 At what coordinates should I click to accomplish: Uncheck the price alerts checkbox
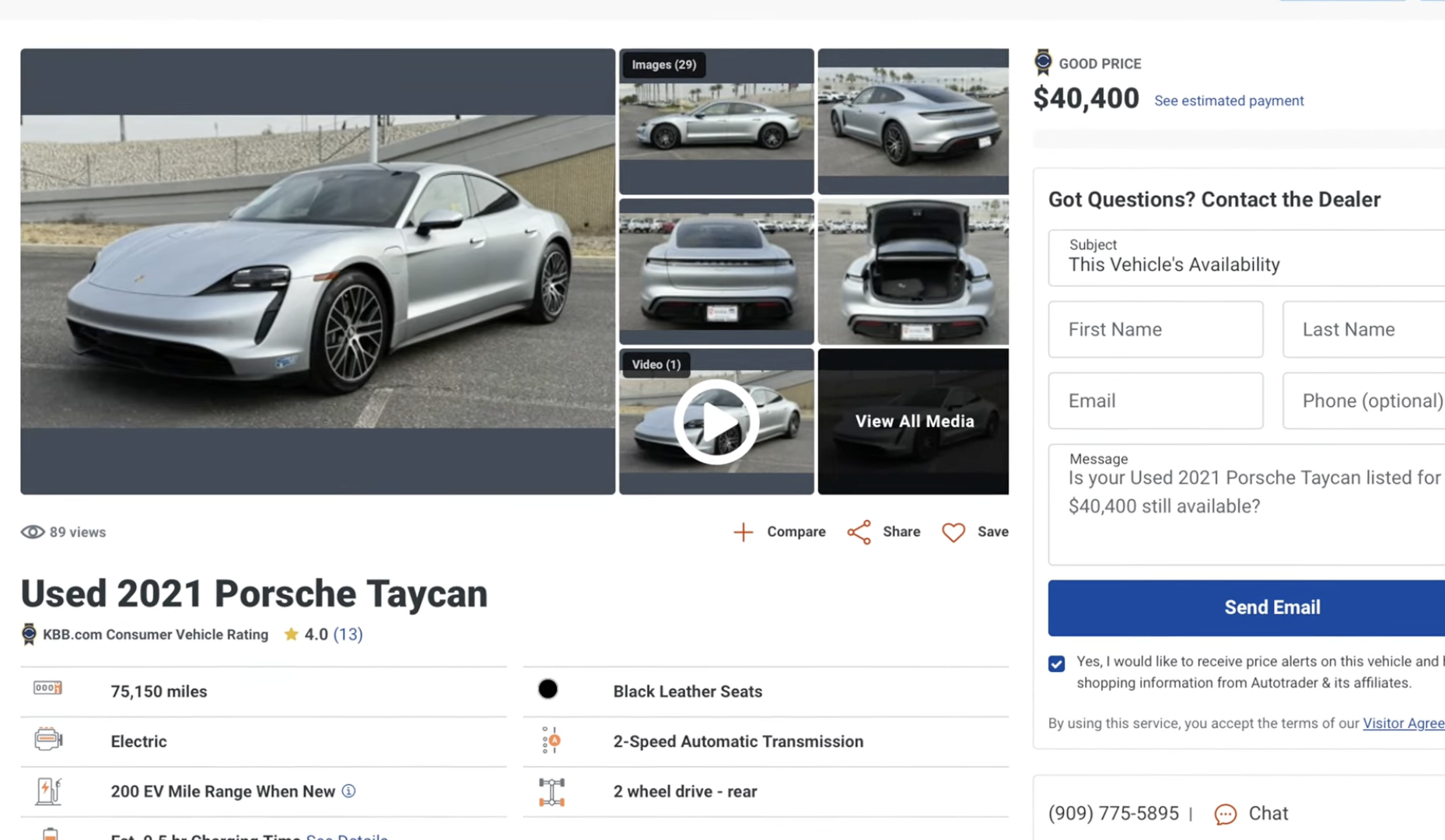(1056, 663)
